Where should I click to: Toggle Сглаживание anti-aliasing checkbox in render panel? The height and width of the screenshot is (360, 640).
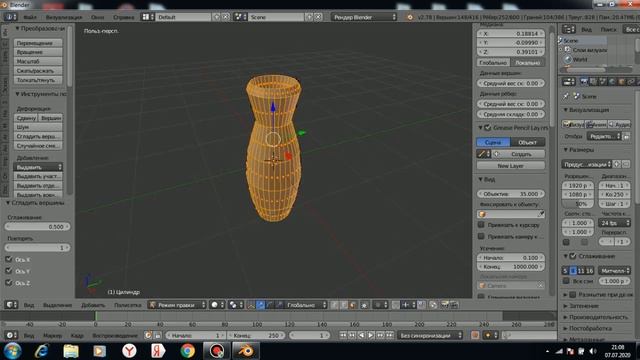573,256
